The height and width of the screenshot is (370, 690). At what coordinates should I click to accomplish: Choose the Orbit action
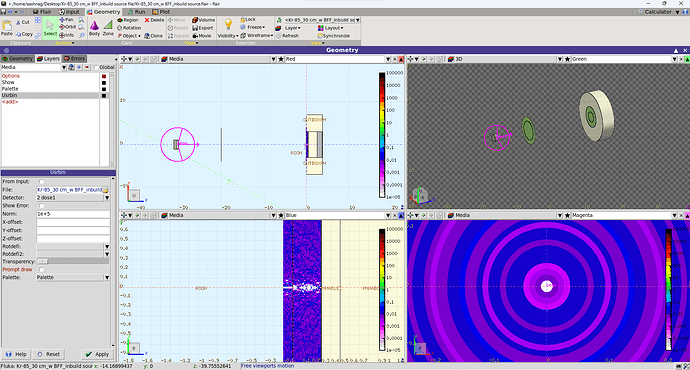coord(67,27)
